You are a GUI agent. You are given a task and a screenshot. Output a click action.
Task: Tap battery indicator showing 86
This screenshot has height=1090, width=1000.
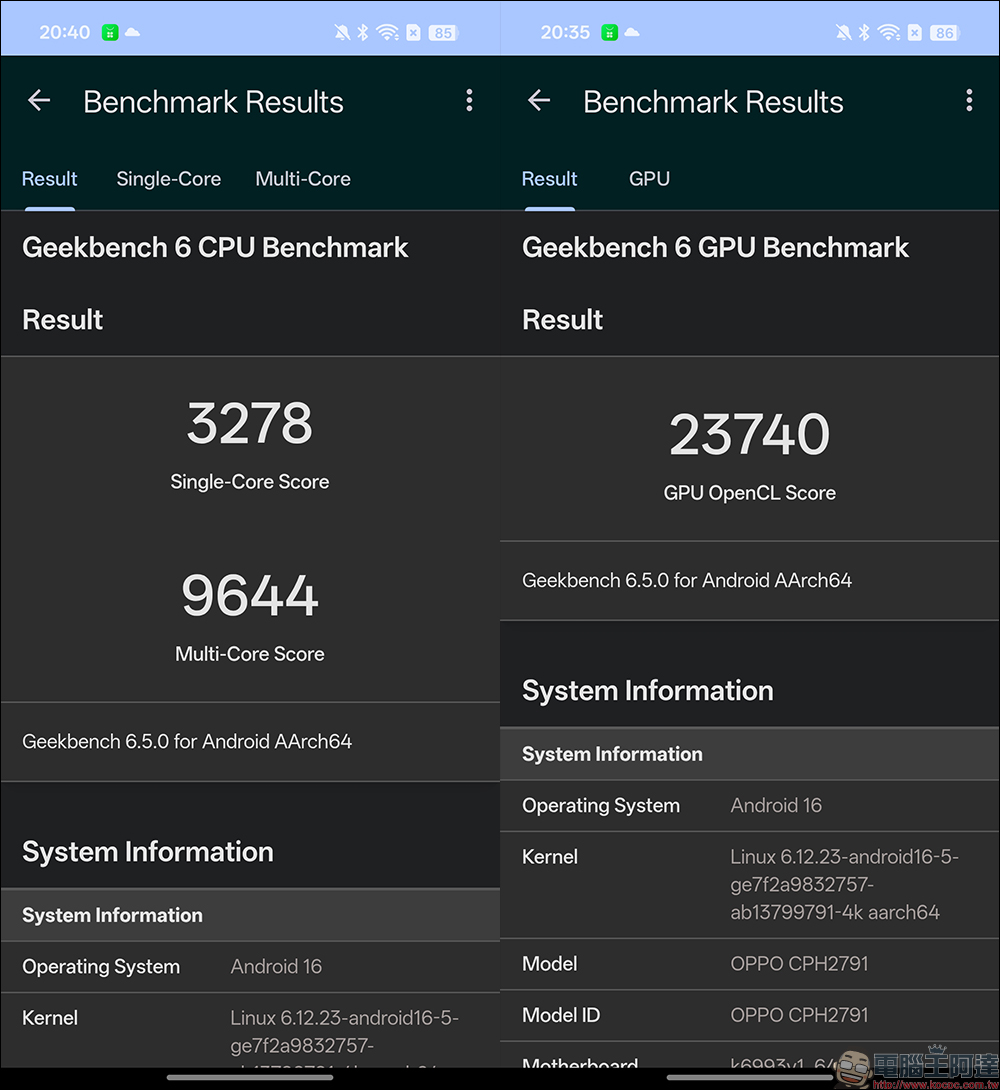pyautogui.click(x=943, y=33)
